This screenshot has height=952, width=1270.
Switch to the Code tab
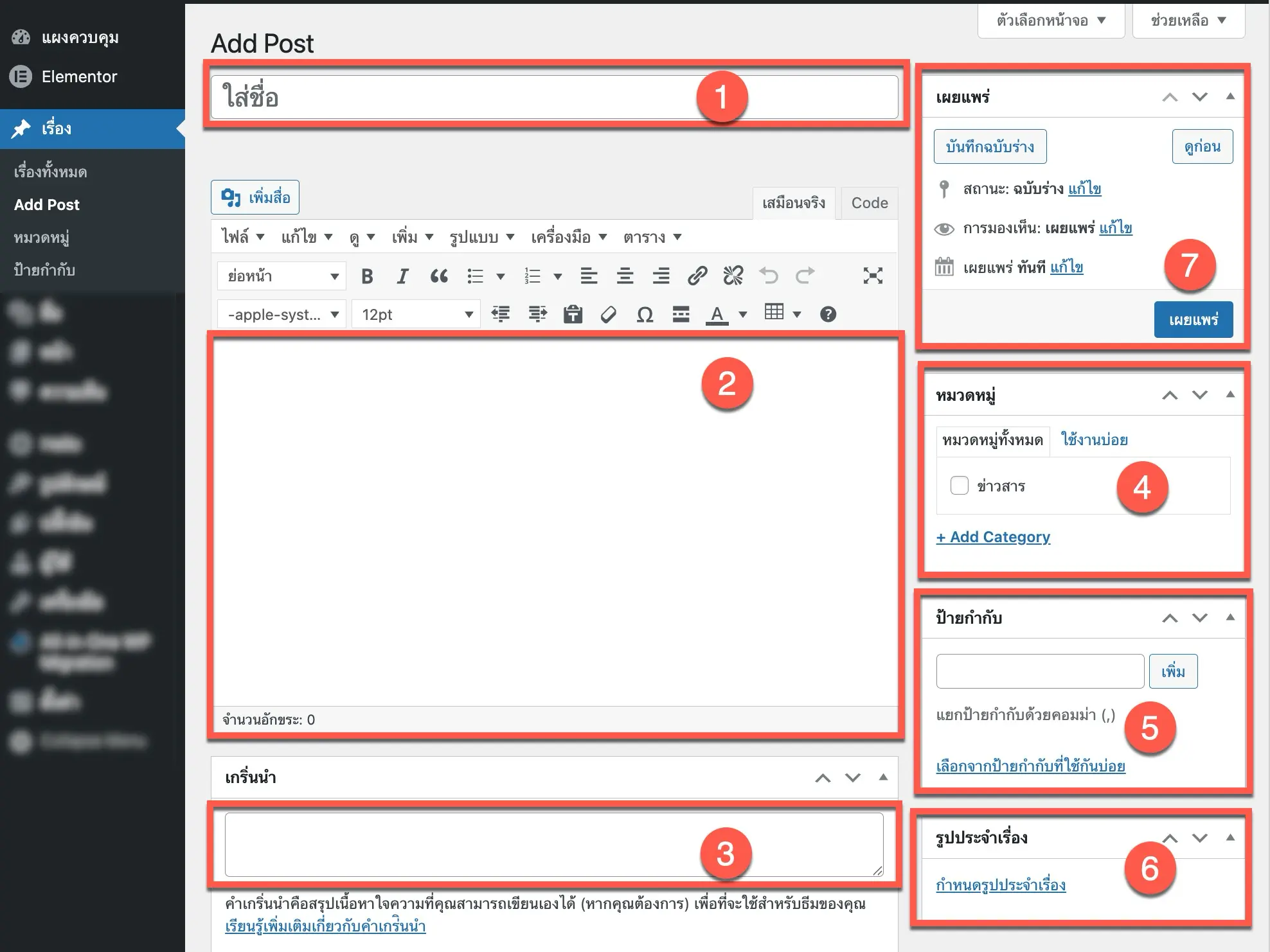point(868,202)
